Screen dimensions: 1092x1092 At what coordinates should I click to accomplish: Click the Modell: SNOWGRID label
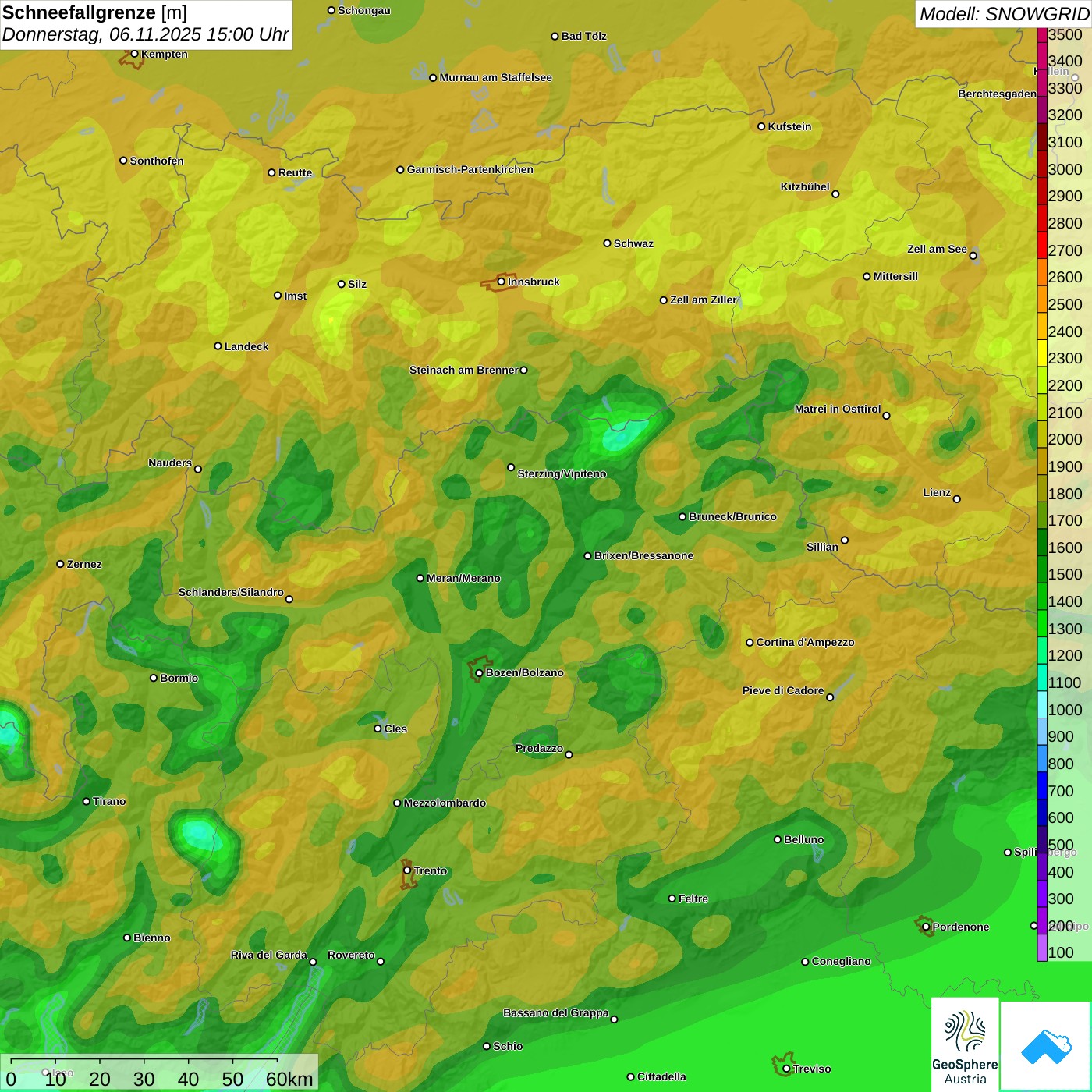click(1004, 14)
